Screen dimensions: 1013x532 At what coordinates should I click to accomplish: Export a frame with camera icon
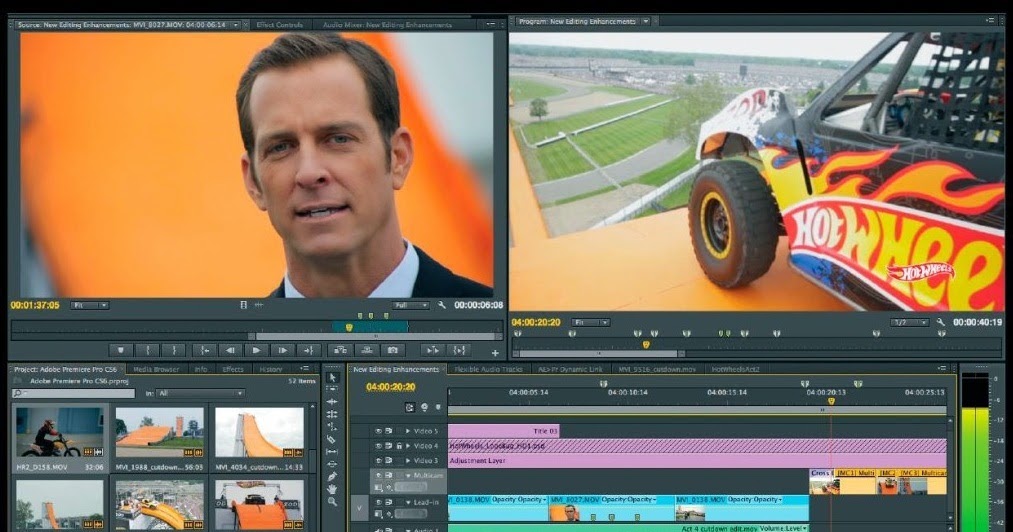click(x=393, y=350)
